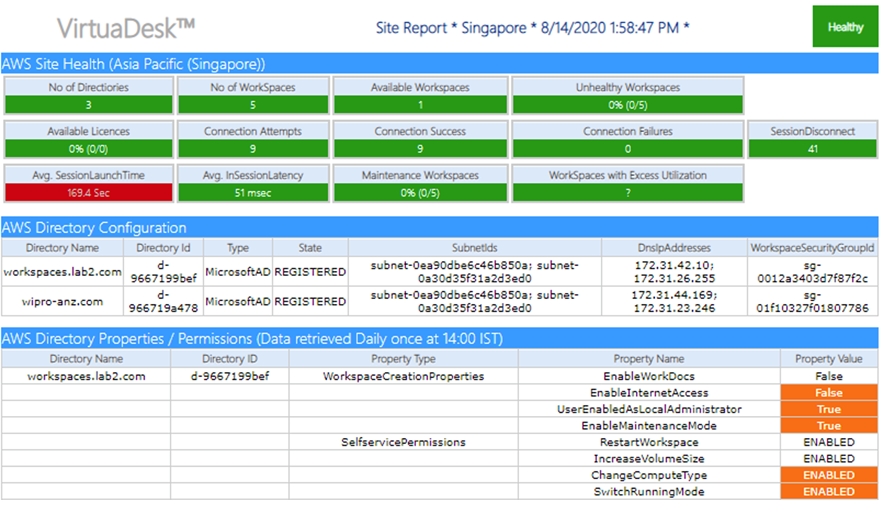The width and height of the screenshot is (881, 505).
Task: Click the No of Directories value 3
Action: [x=88, y=104]
